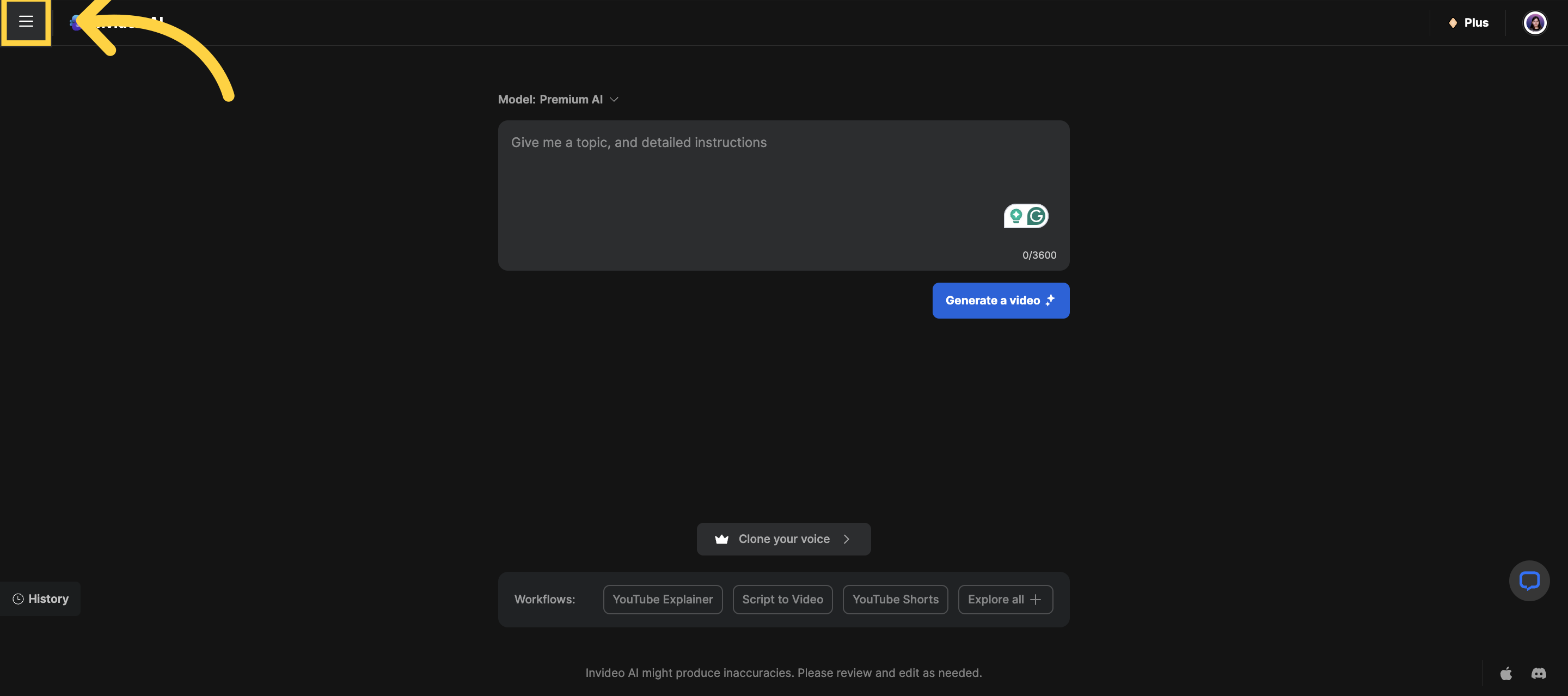Open the History panel
Image resolution: width=1568 pixels, height=696 pixels.
click(47, 599)
